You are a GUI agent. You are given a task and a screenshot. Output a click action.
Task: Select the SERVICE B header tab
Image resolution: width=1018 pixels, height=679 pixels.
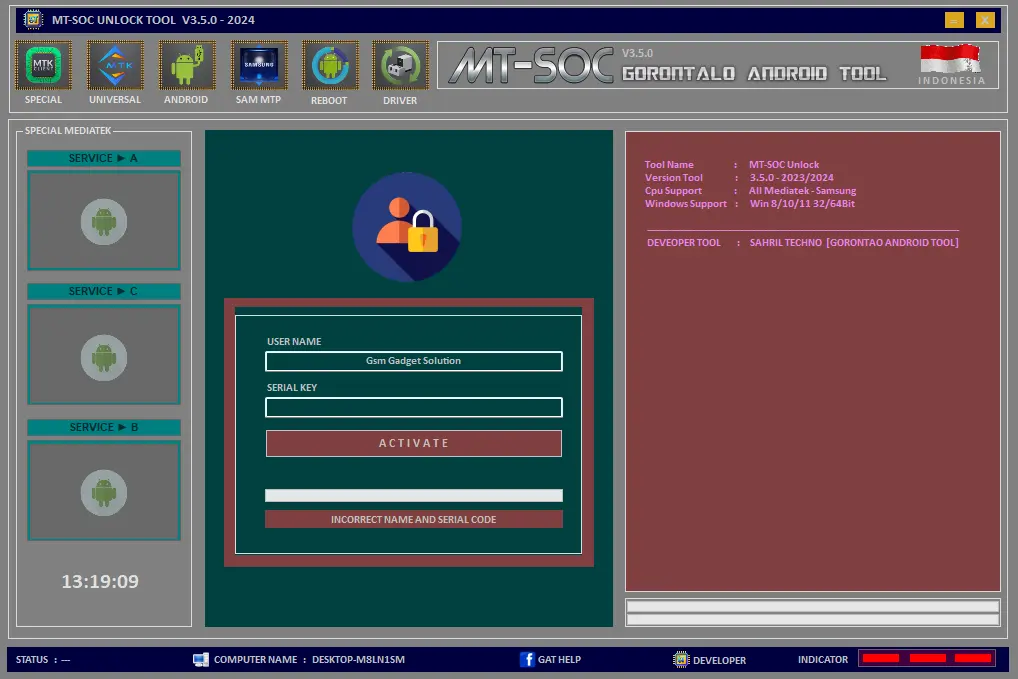click(104, 427)
